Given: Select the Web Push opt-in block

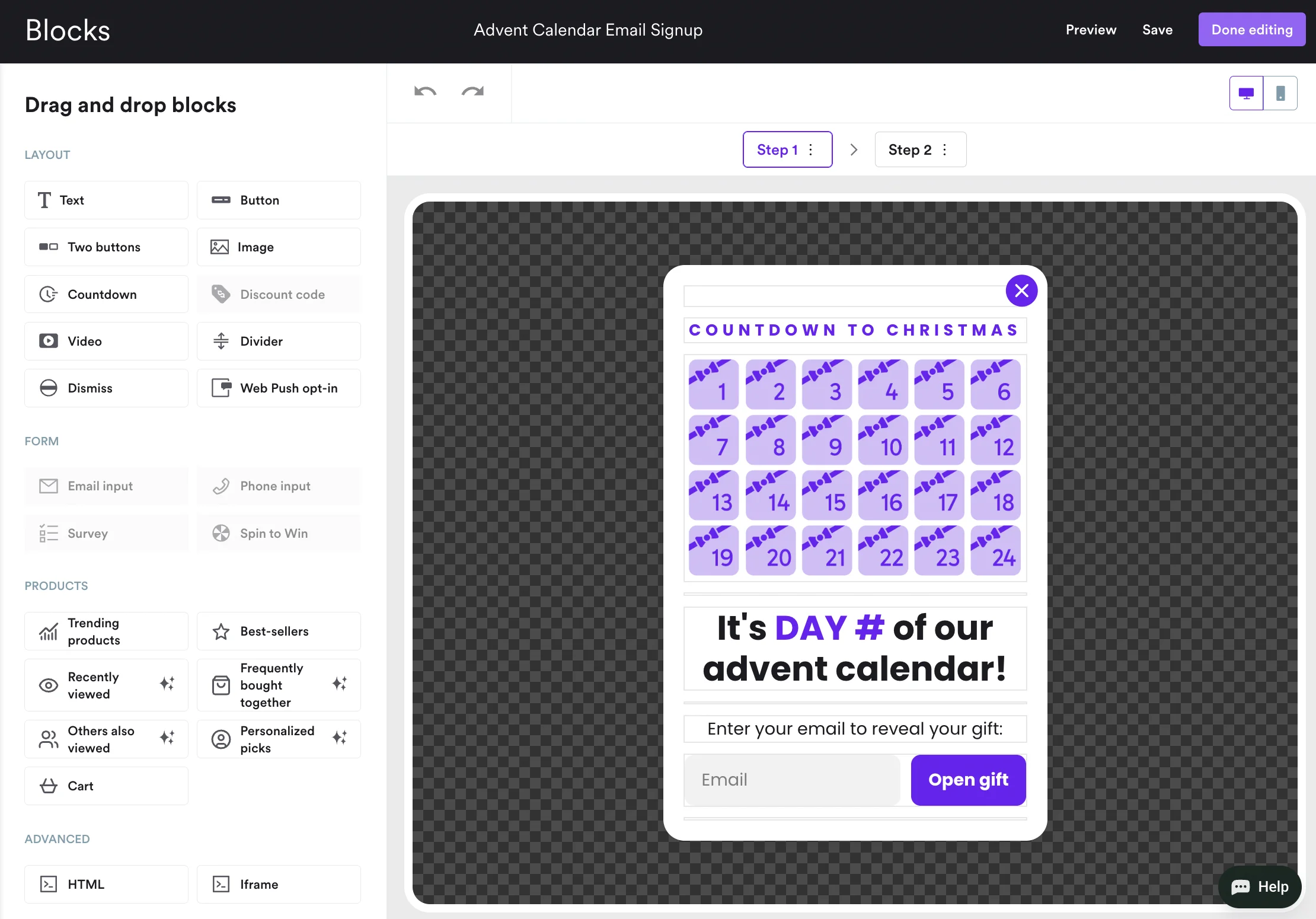Looking at the screenshot, I should (279, 388).
